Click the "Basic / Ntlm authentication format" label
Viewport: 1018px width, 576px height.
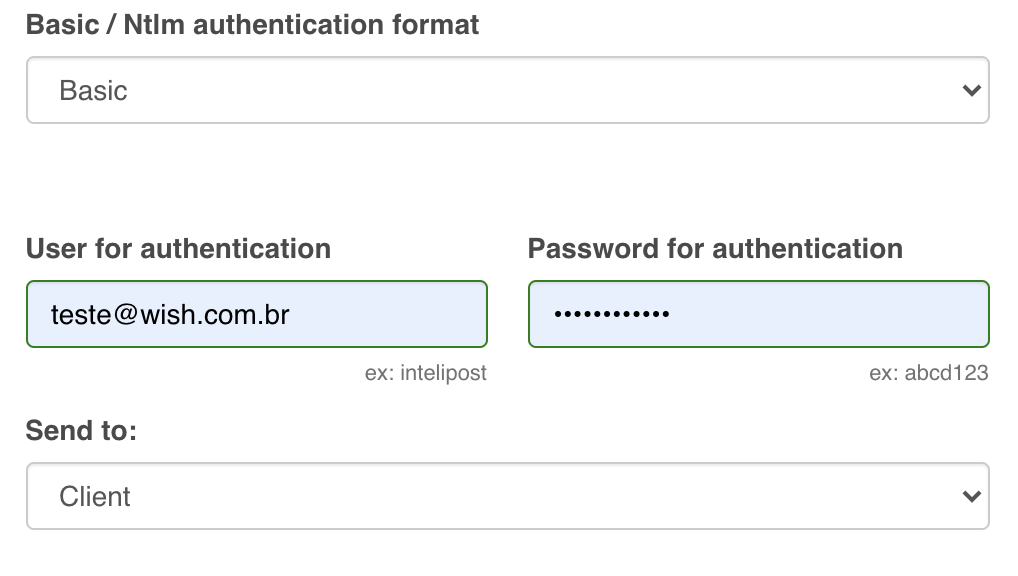[252, 25]
